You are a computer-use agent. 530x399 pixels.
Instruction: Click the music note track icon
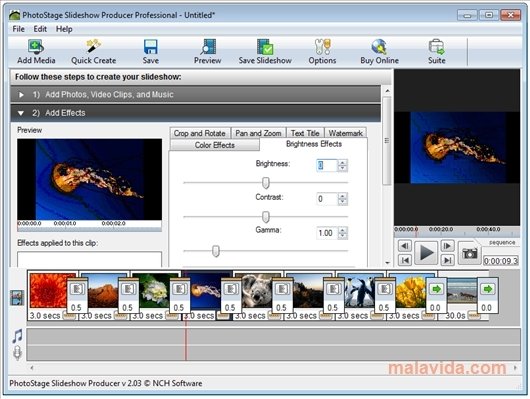click(17, 336)
